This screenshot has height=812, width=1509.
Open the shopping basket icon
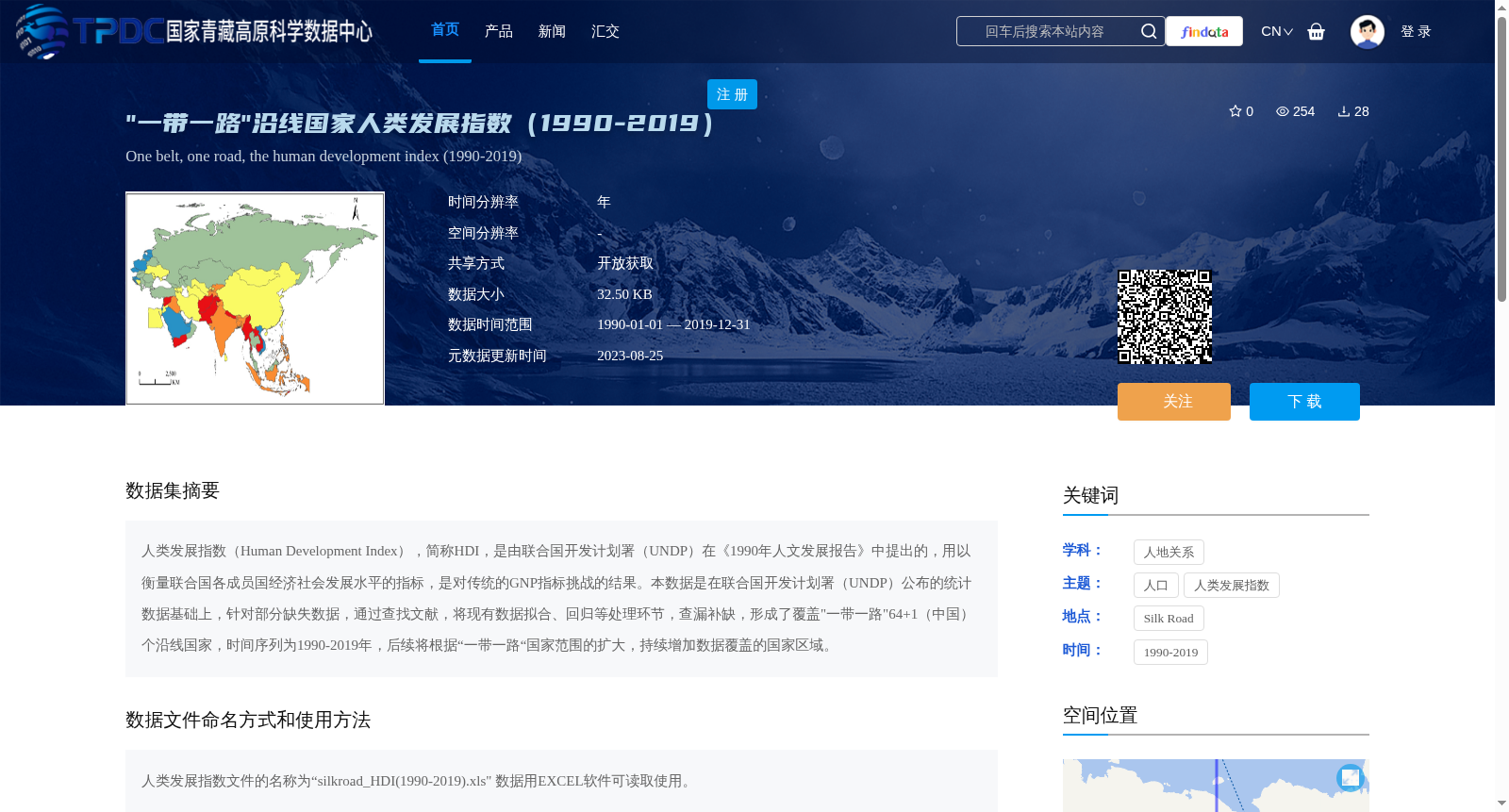[x=1317, y=31]
